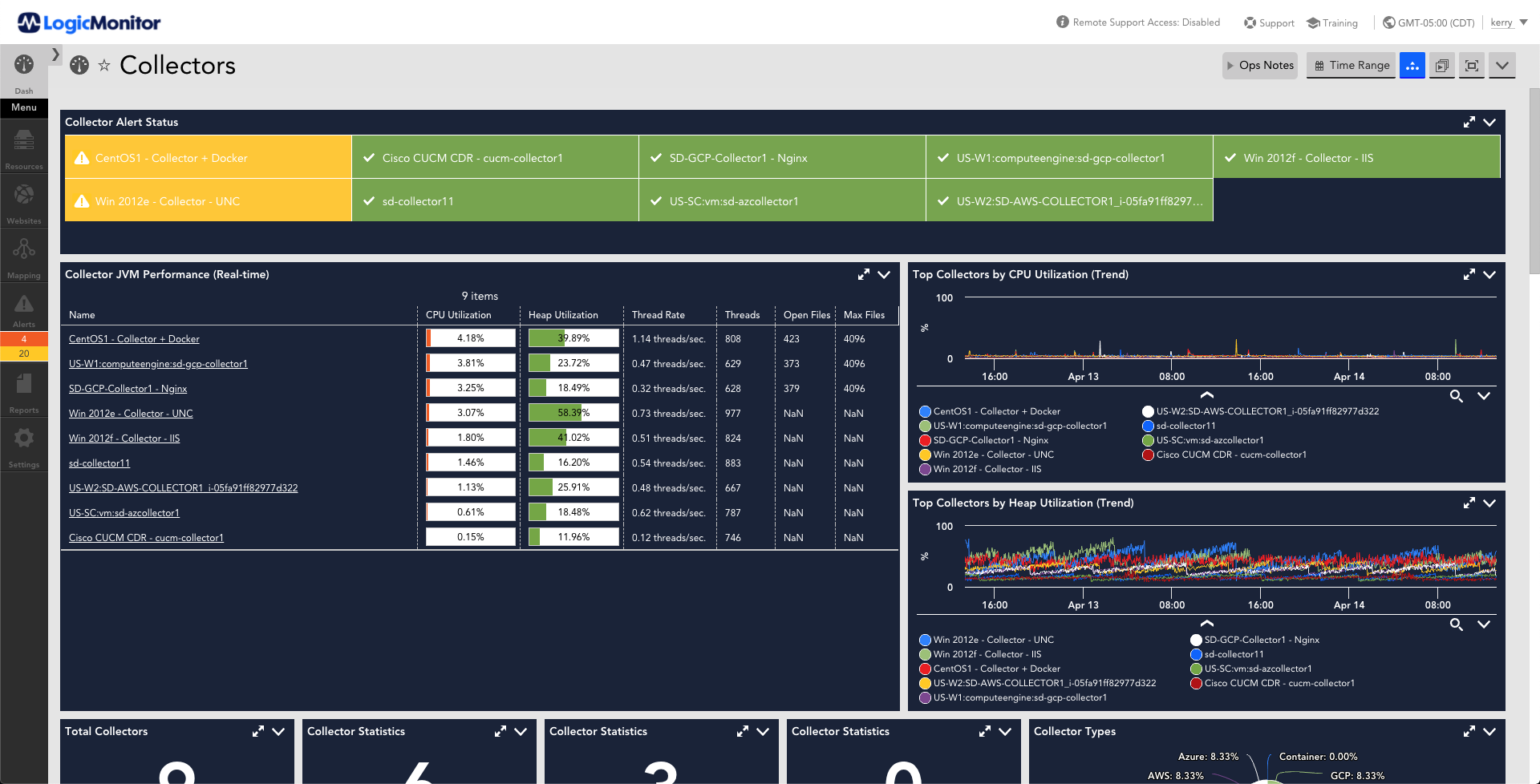Open Alerts from the sidebar

pyautogui.click(x=24, y=310)
